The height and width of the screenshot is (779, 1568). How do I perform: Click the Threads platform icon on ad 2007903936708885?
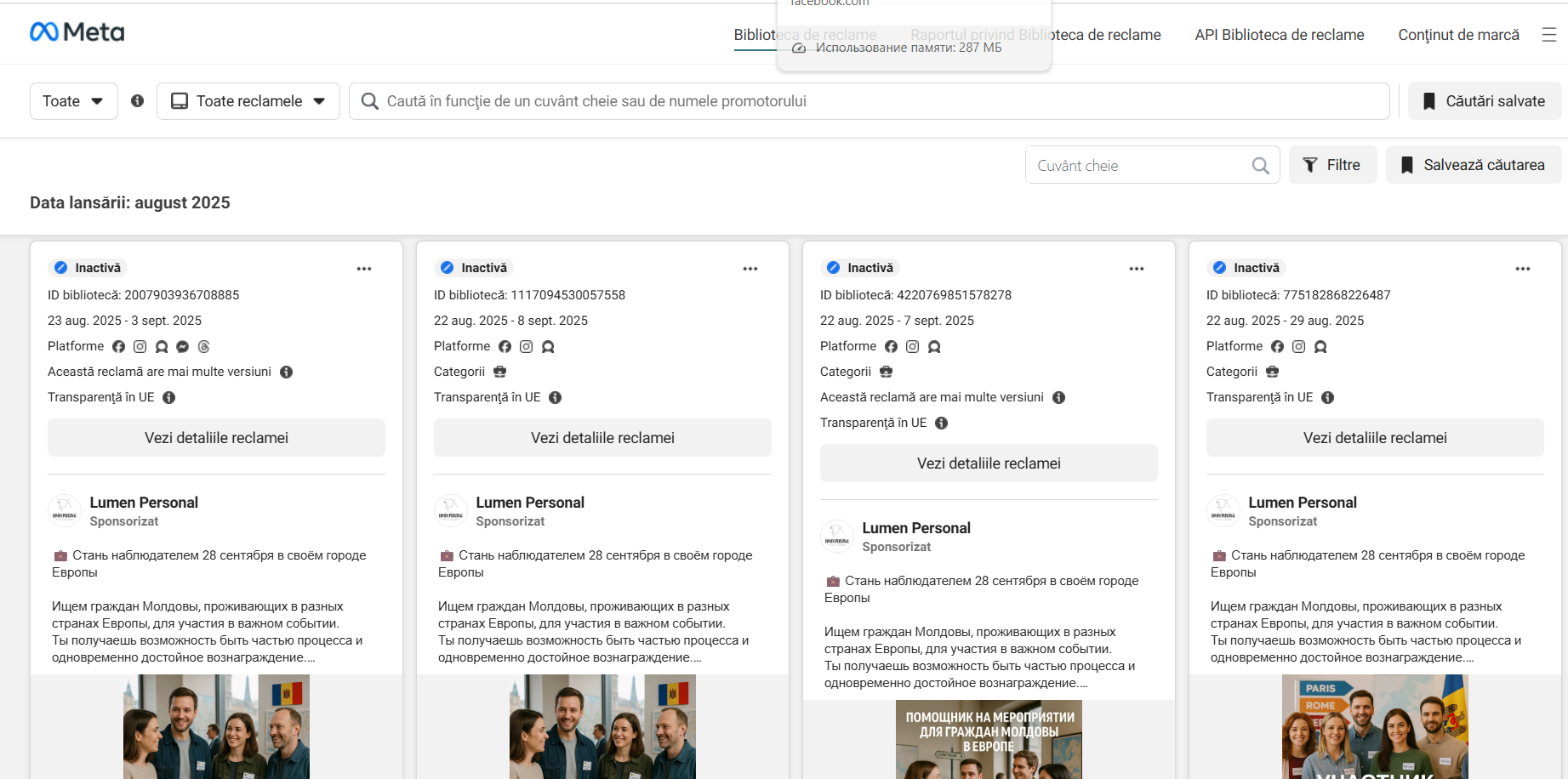click(x=204, y=346)
